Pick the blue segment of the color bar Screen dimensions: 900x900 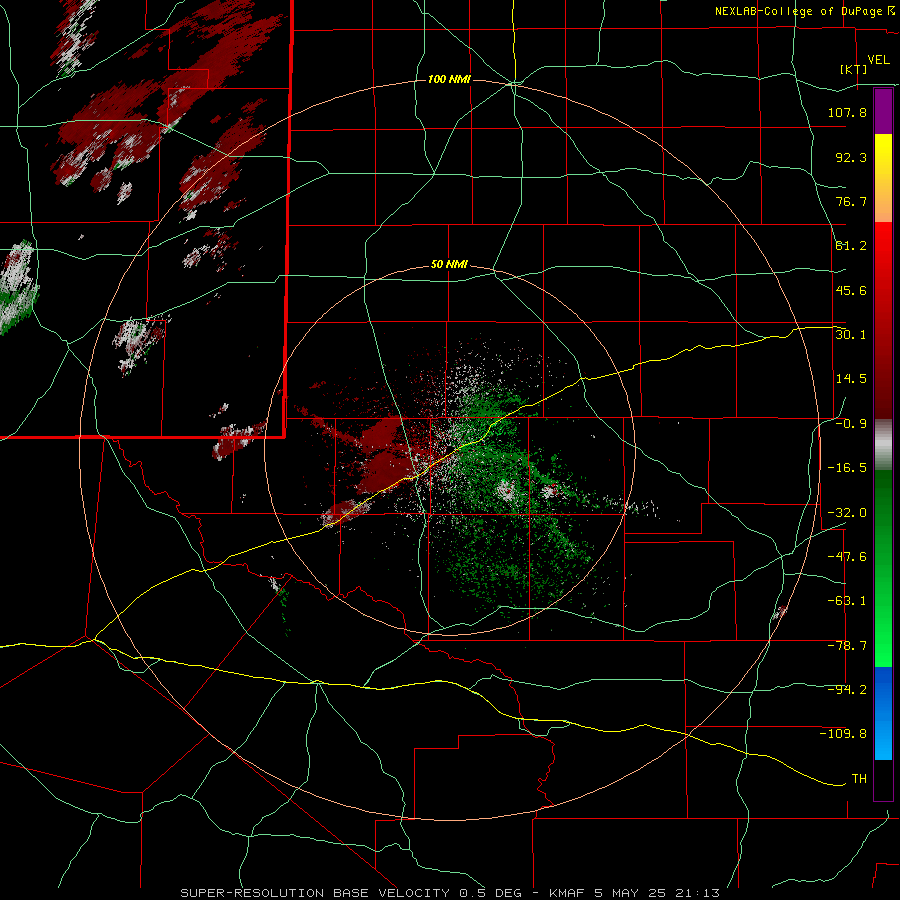click(883, 713)
